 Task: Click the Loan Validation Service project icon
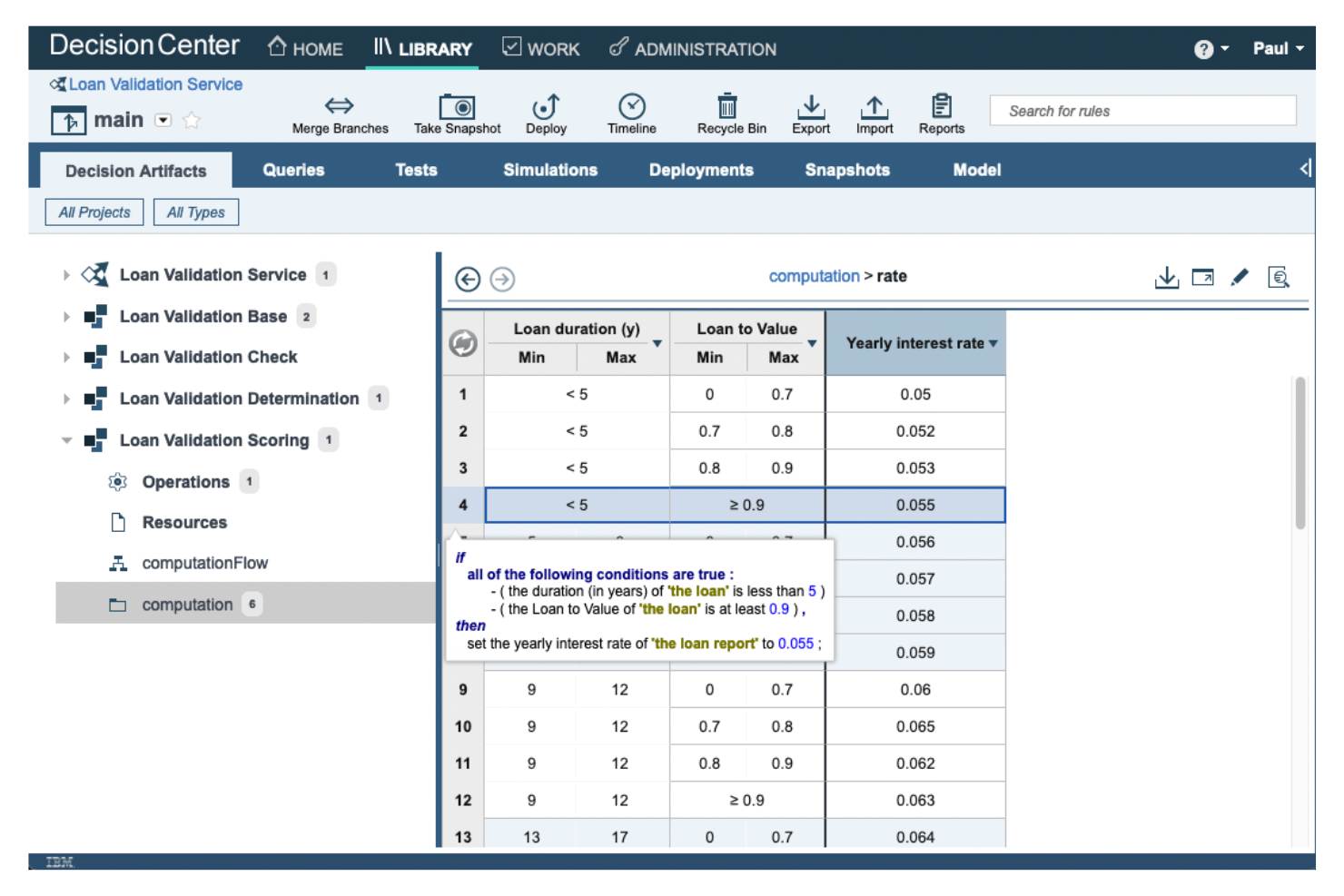click(94, 274)
